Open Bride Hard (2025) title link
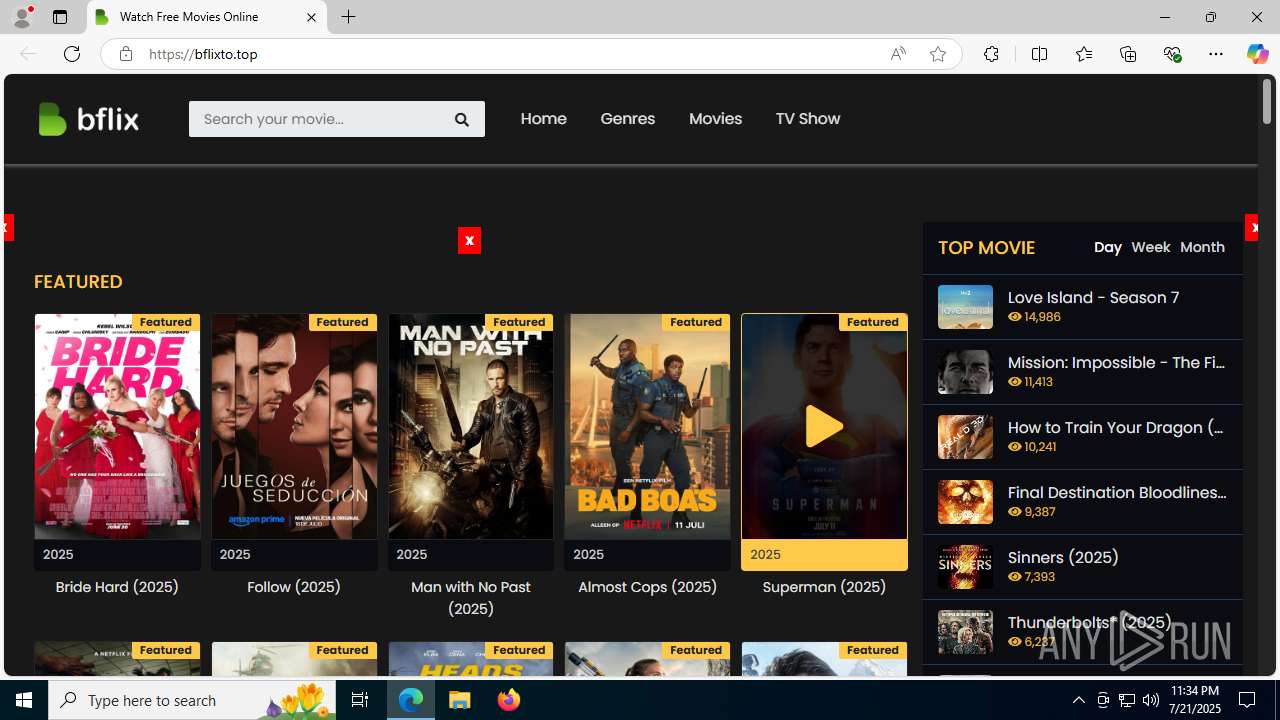This screenshot has width=1280, height=720. (117, 587)
